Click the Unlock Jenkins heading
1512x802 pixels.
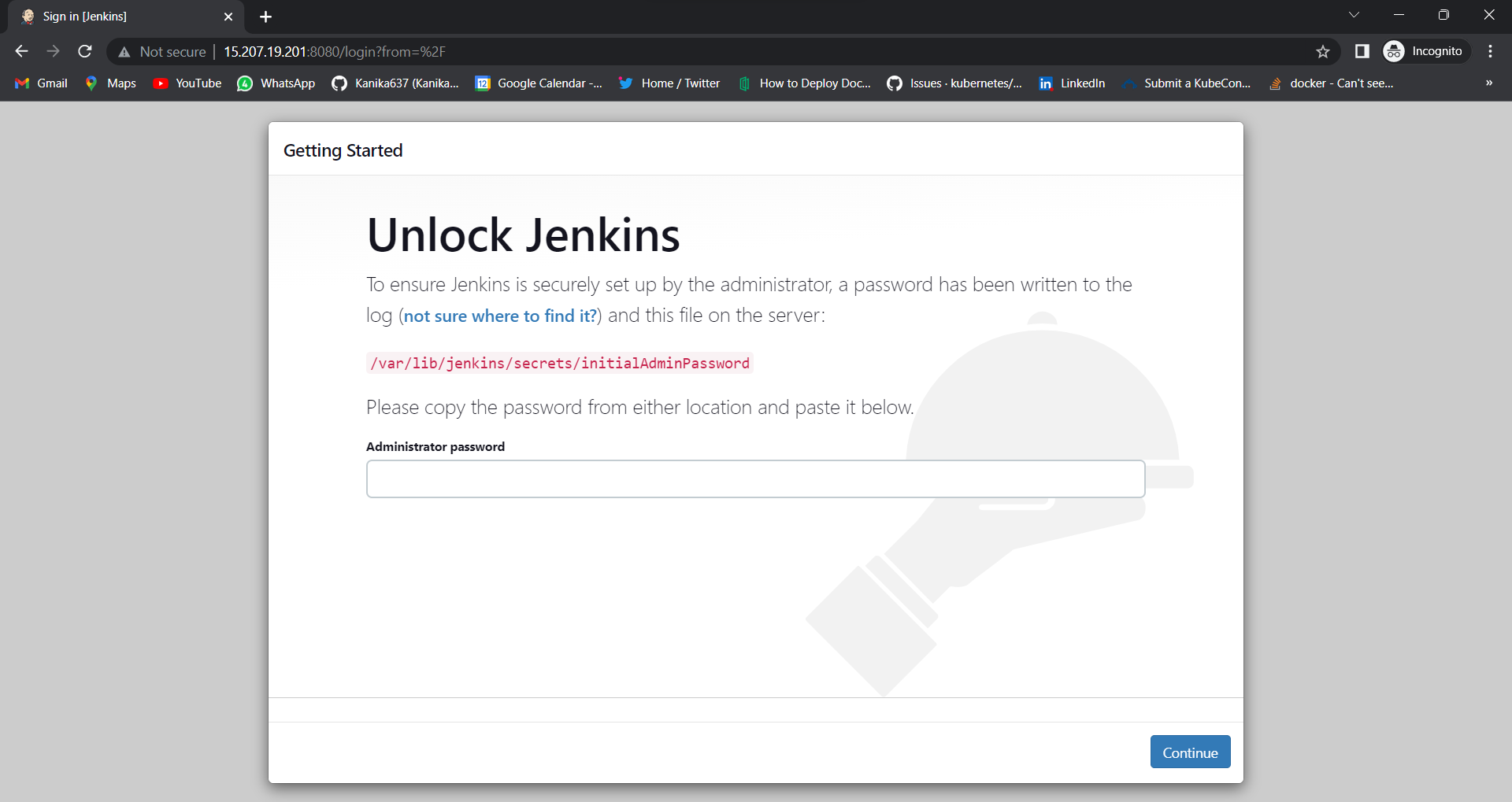[524, 235]
